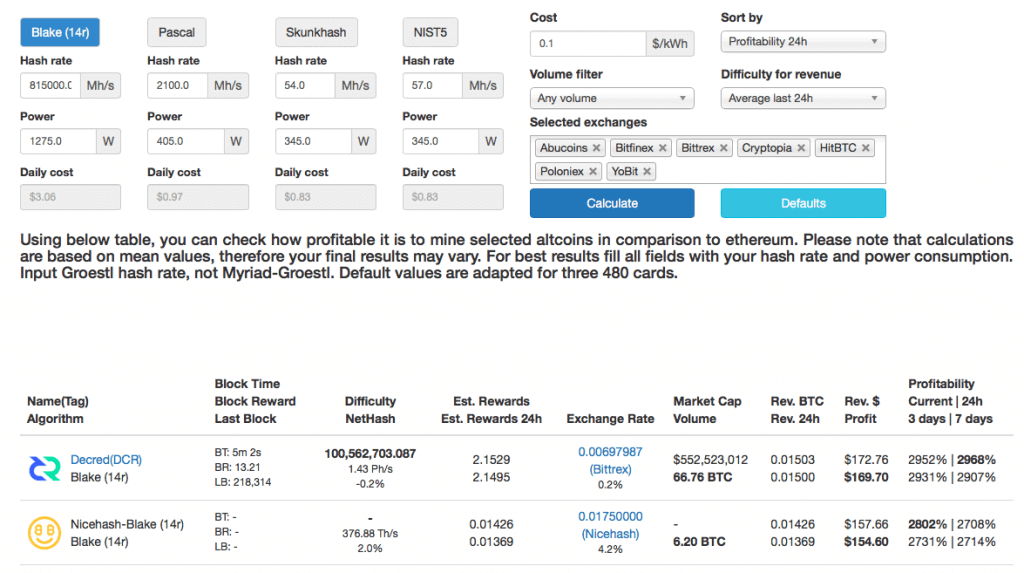Remove the Abucoins exchange tag
This screenshot has height=573, width=1024.
pos(597,148)
